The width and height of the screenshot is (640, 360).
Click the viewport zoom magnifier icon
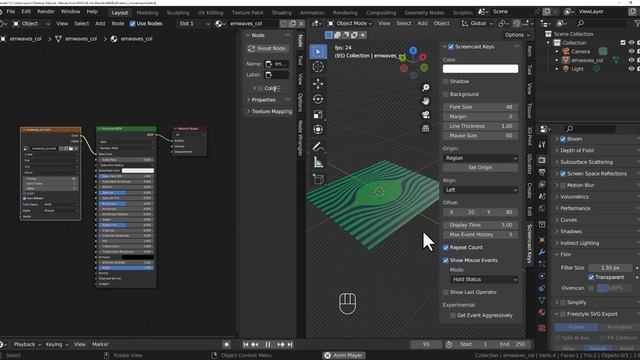pos(425,88)
